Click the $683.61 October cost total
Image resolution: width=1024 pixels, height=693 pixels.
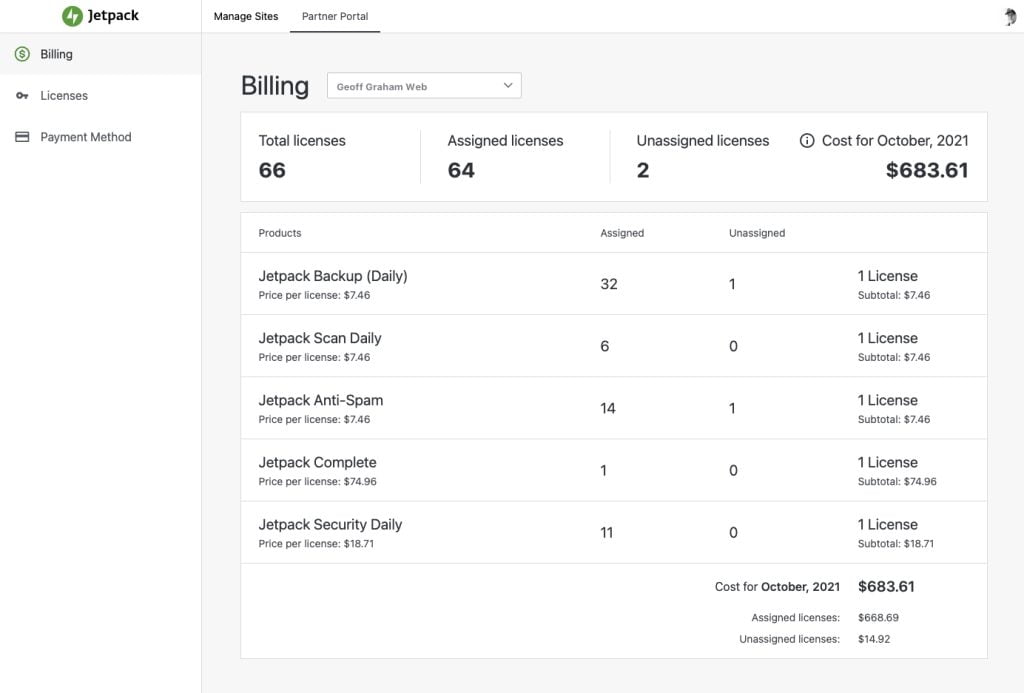(x=927, y=170)
